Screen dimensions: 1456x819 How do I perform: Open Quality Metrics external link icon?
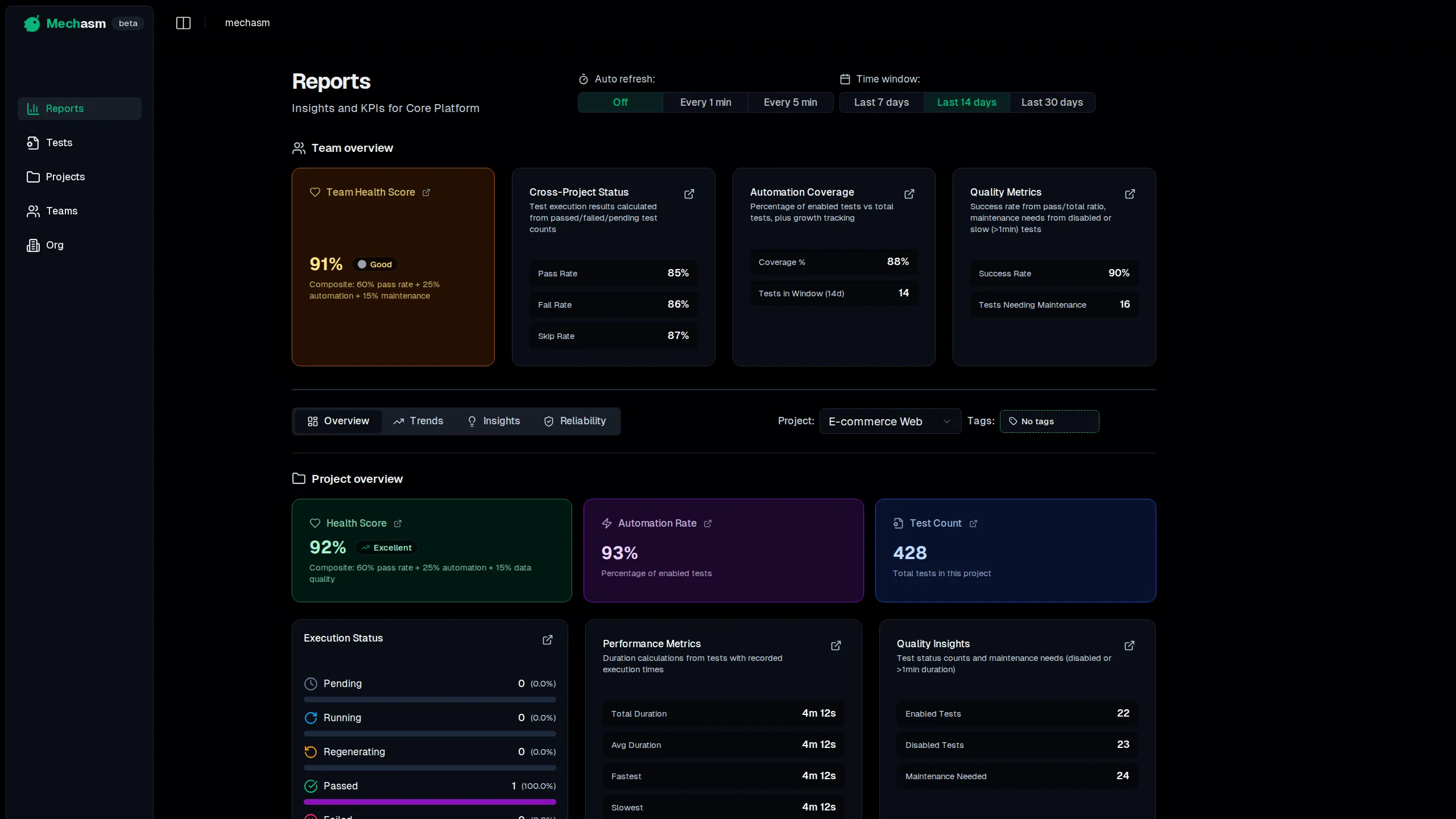1130,194
